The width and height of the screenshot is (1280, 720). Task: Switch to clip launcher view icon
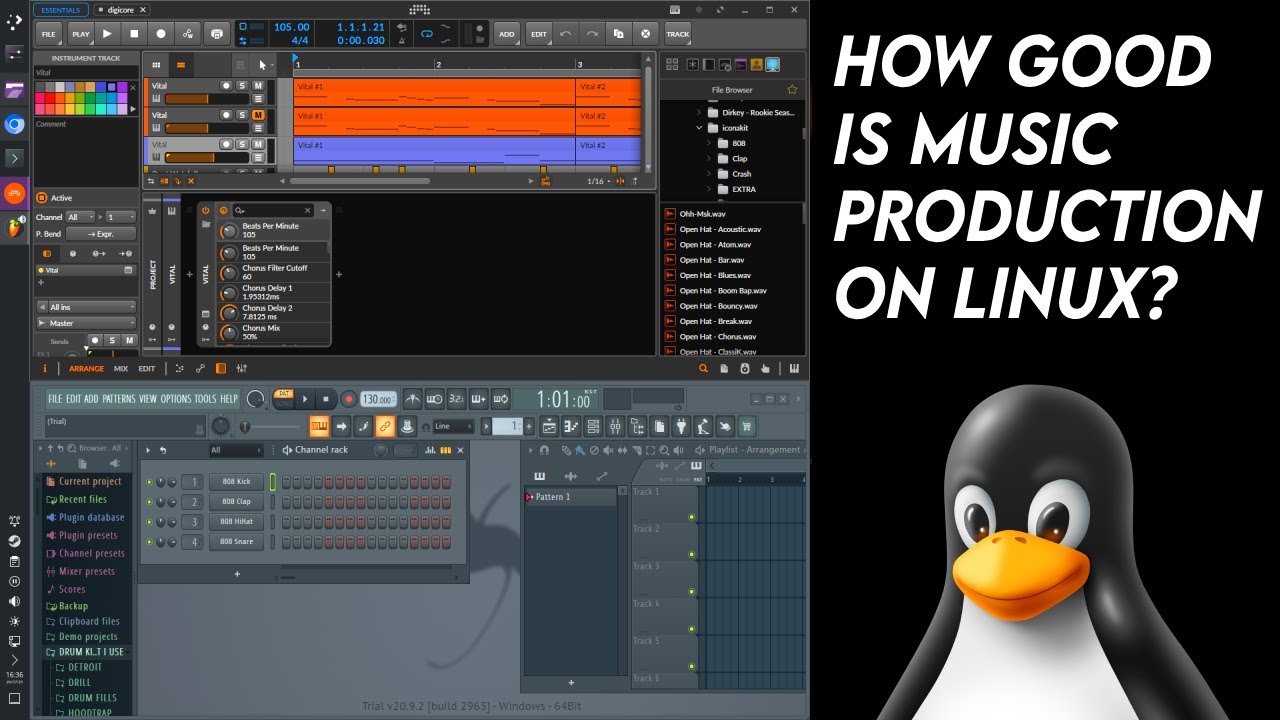[156, 65]
